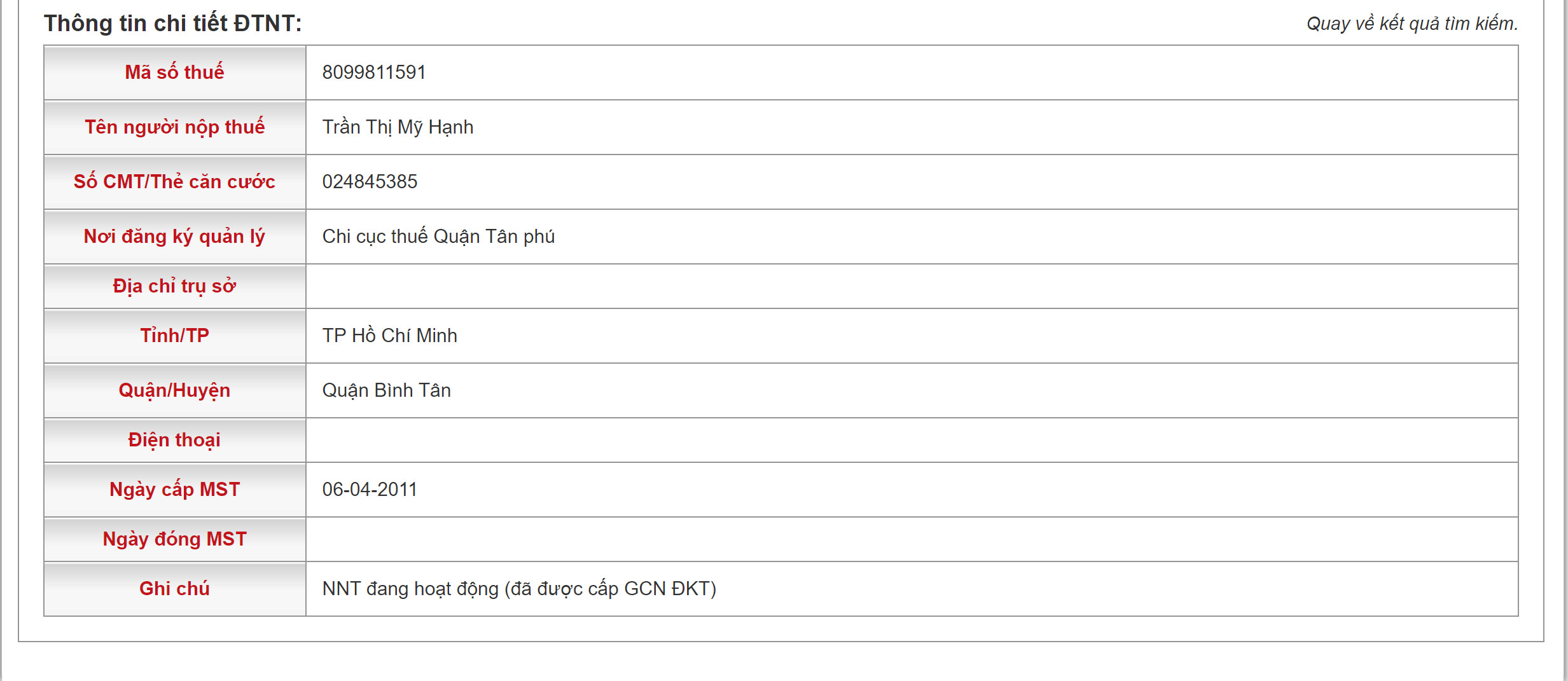Viewport: 1568px width, 681px height.
Task: Click the 'Tên người nộp thuế' label
Action: click(174, 127)
